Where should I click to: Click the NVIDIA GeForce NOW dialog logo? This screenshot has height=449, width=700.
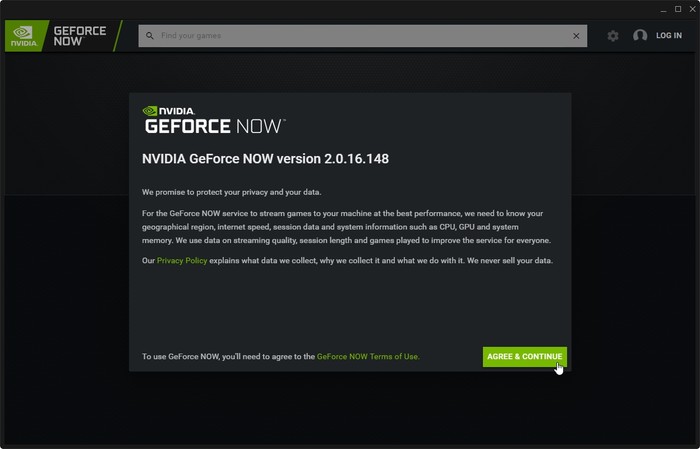(214, 120)
